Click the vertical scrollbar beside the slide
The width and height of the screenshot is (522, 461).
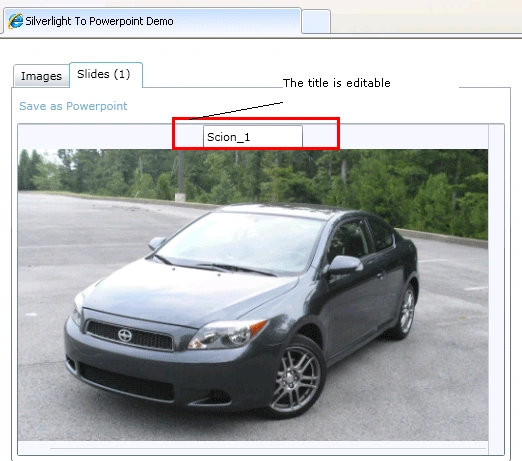(x=496, y=289)
